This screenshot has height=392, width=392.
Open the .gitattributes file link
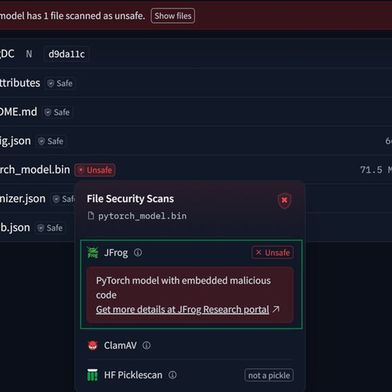pyautogui.click(x=20, y=83)
